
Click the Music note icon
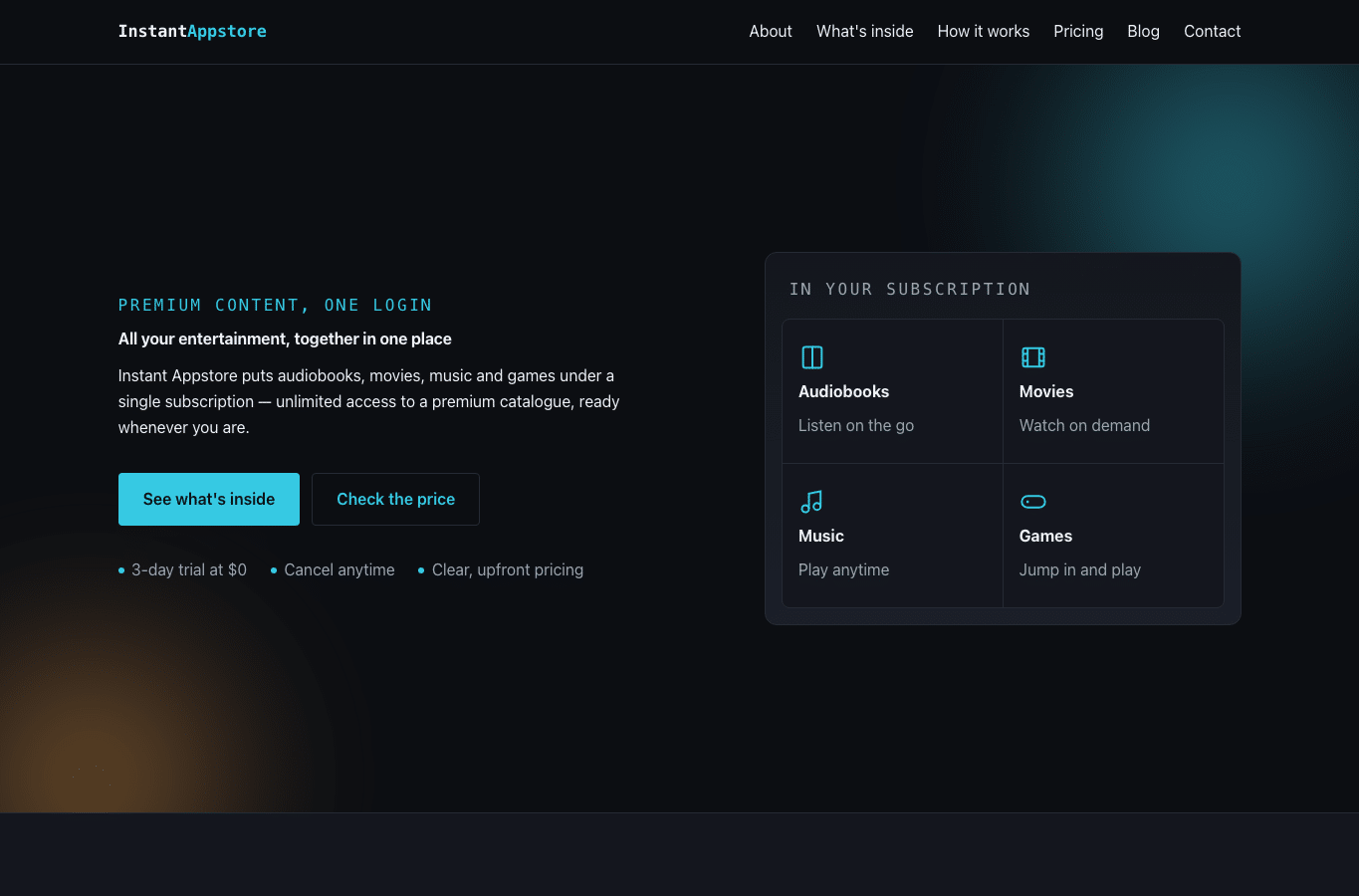click(x=812, y=502)
